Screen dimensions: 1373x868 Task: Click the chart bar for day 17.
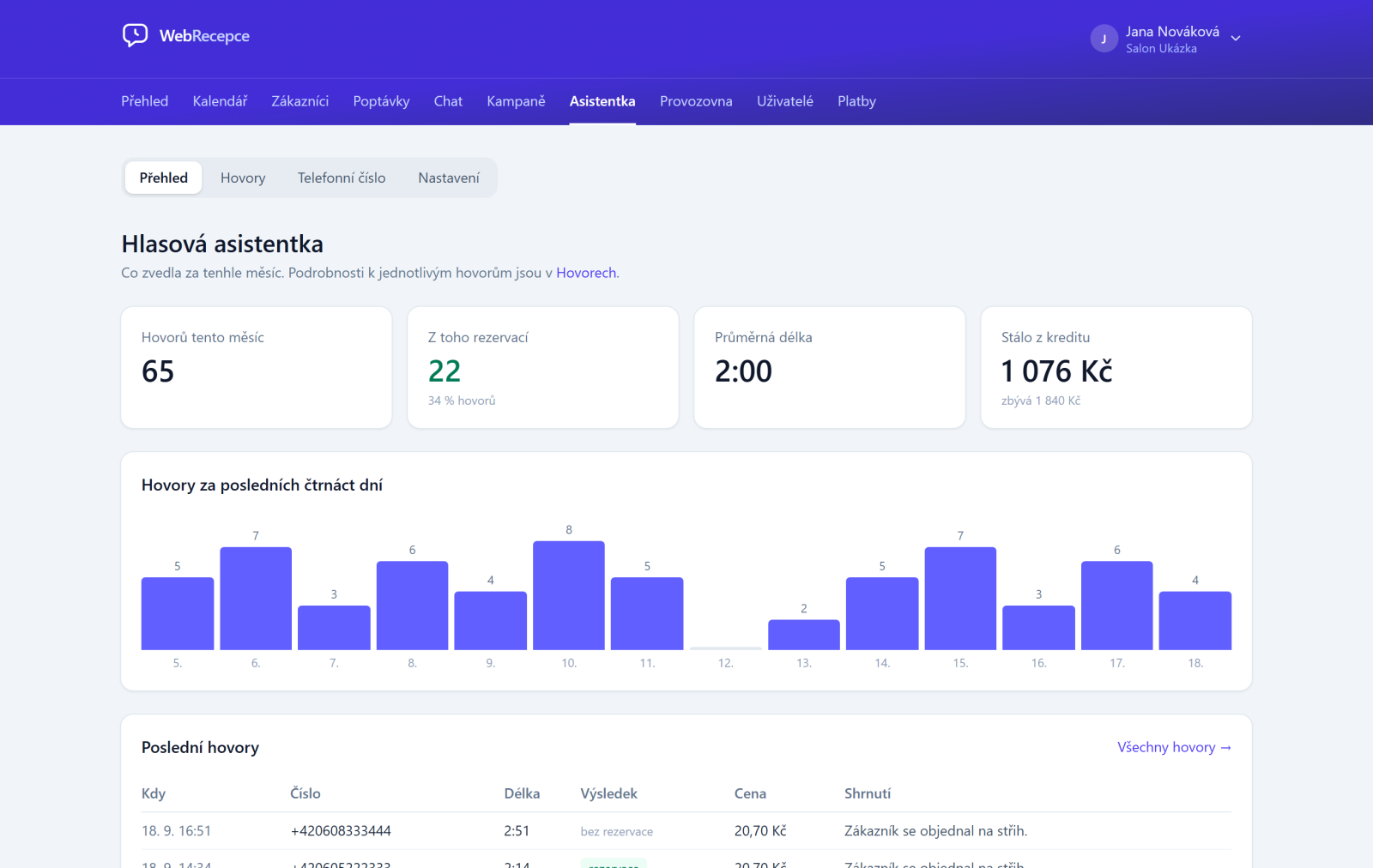tap(1117, 606)
